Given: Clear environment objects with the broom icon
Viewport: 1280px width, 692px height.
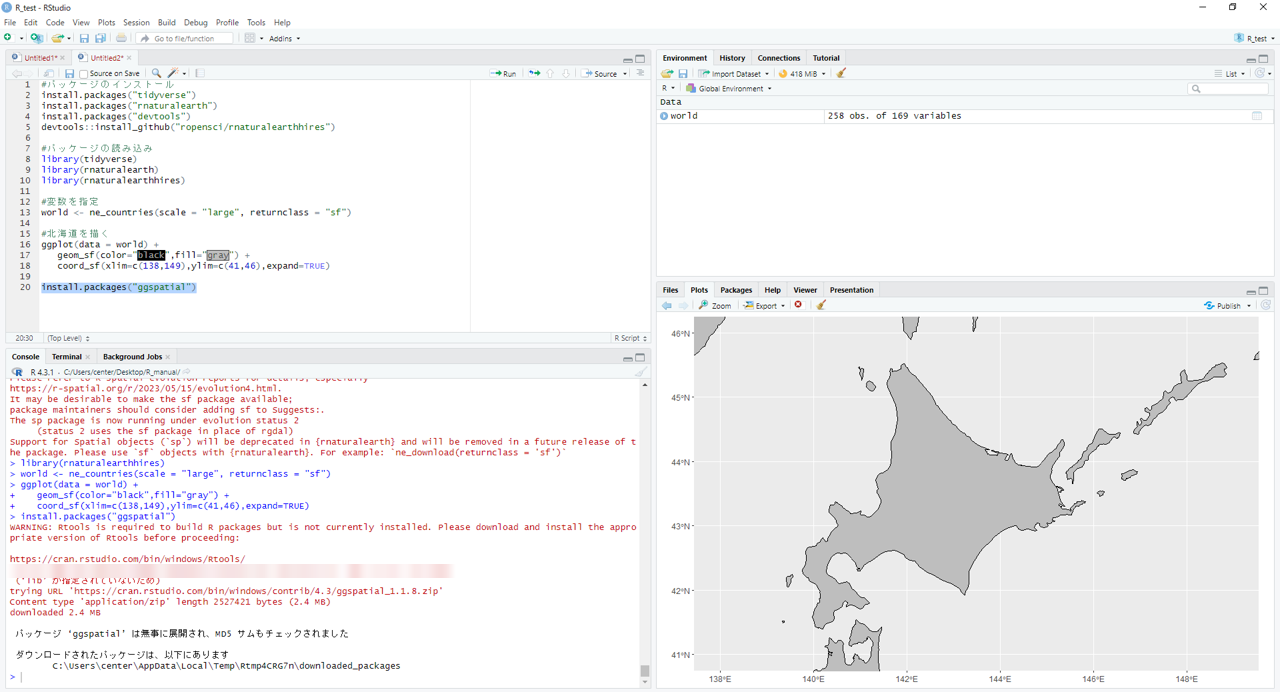Looking at the screenshot, I should click(841, 73).
